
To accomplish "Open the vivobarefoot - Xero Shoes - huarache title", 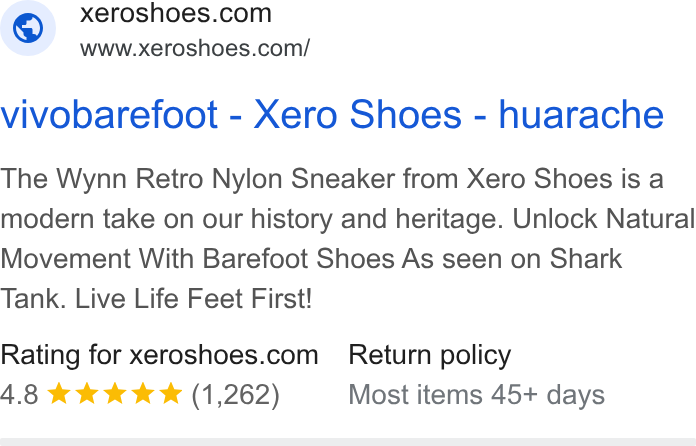I will [332, 114].
